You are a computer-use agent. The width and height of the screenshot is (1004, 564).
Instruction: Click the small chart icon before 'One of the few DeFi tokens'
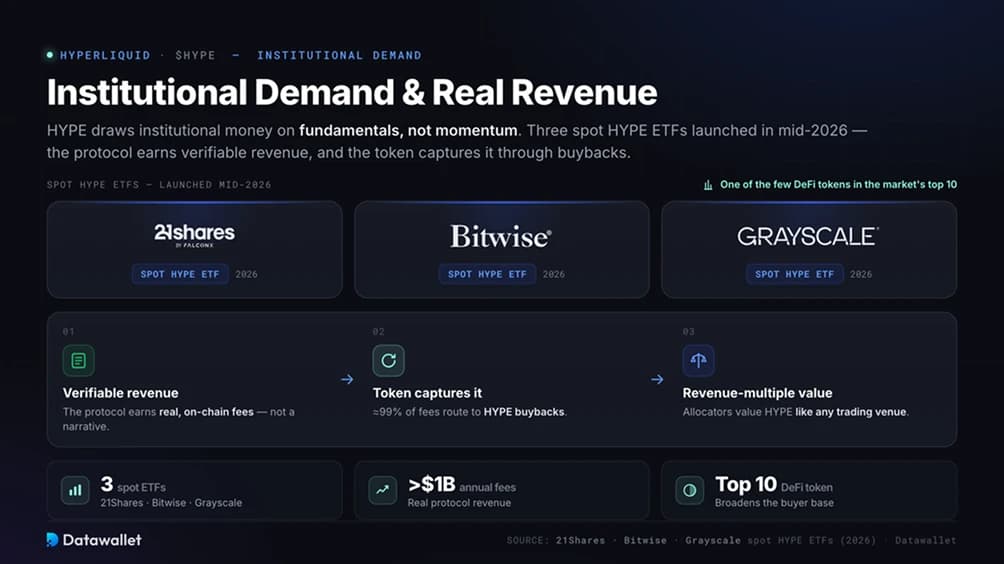pos(708,185)
